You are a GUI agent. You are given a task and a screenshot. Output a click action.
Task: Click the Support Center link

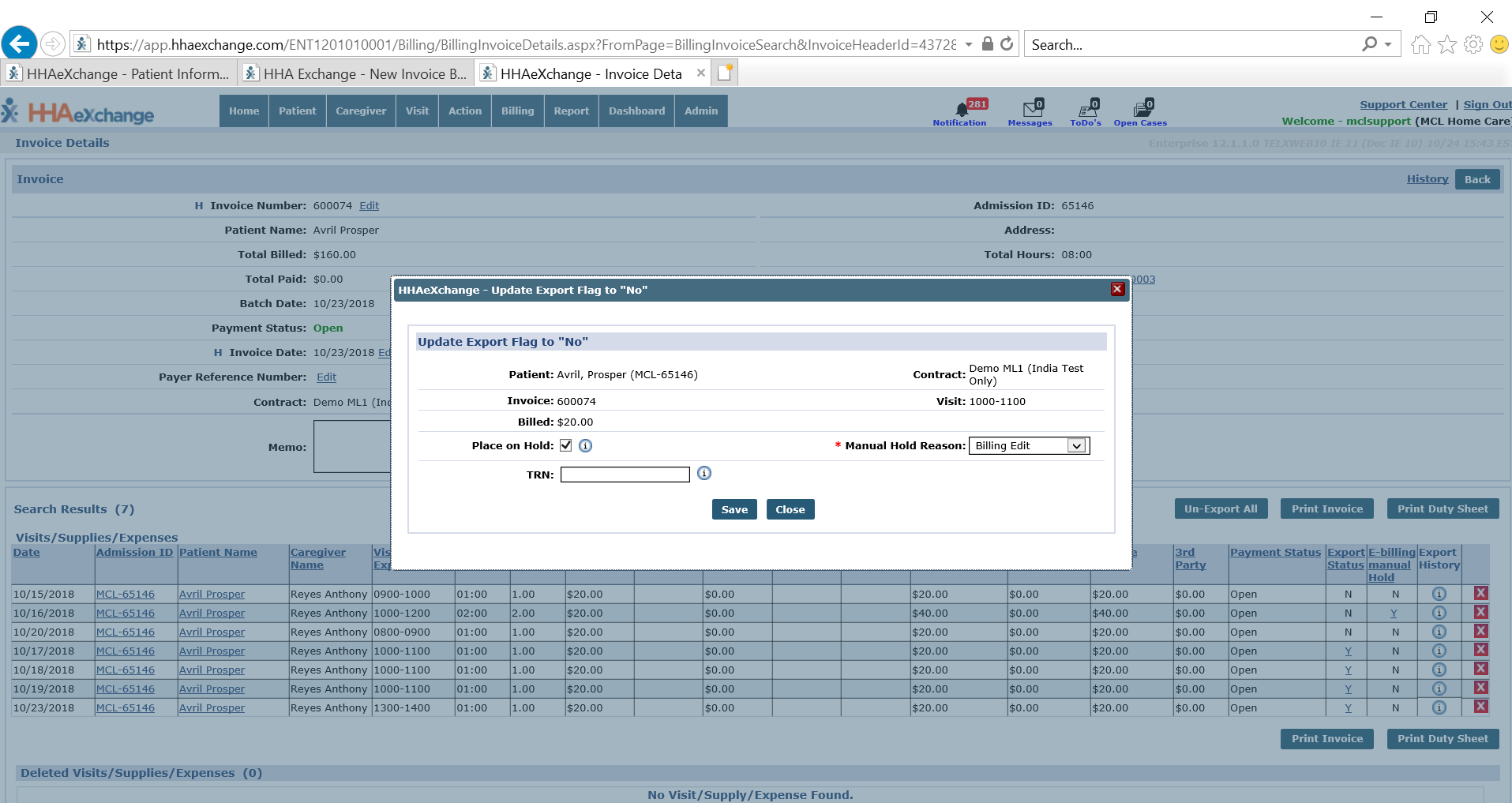click(x=1403, y=105)
